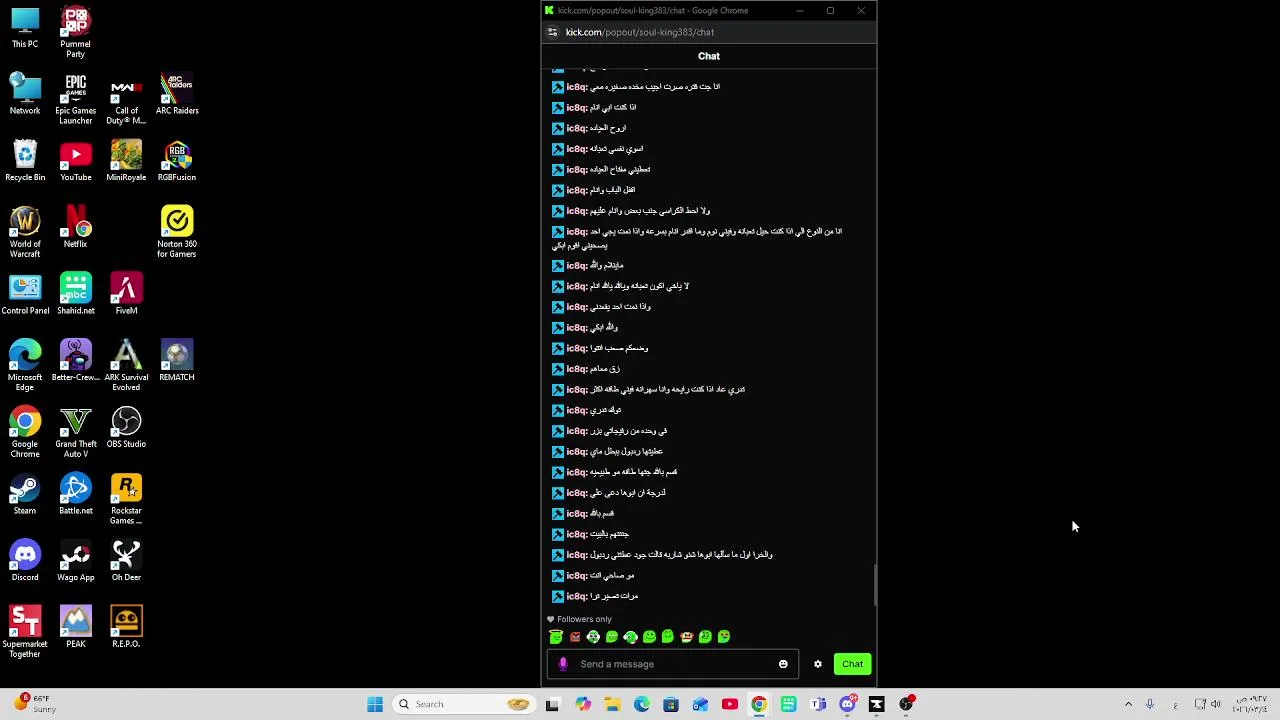The width and height of the screenshot is (1280, 720).
Task: Click the taskbar Search box
Action: point(462,704)
